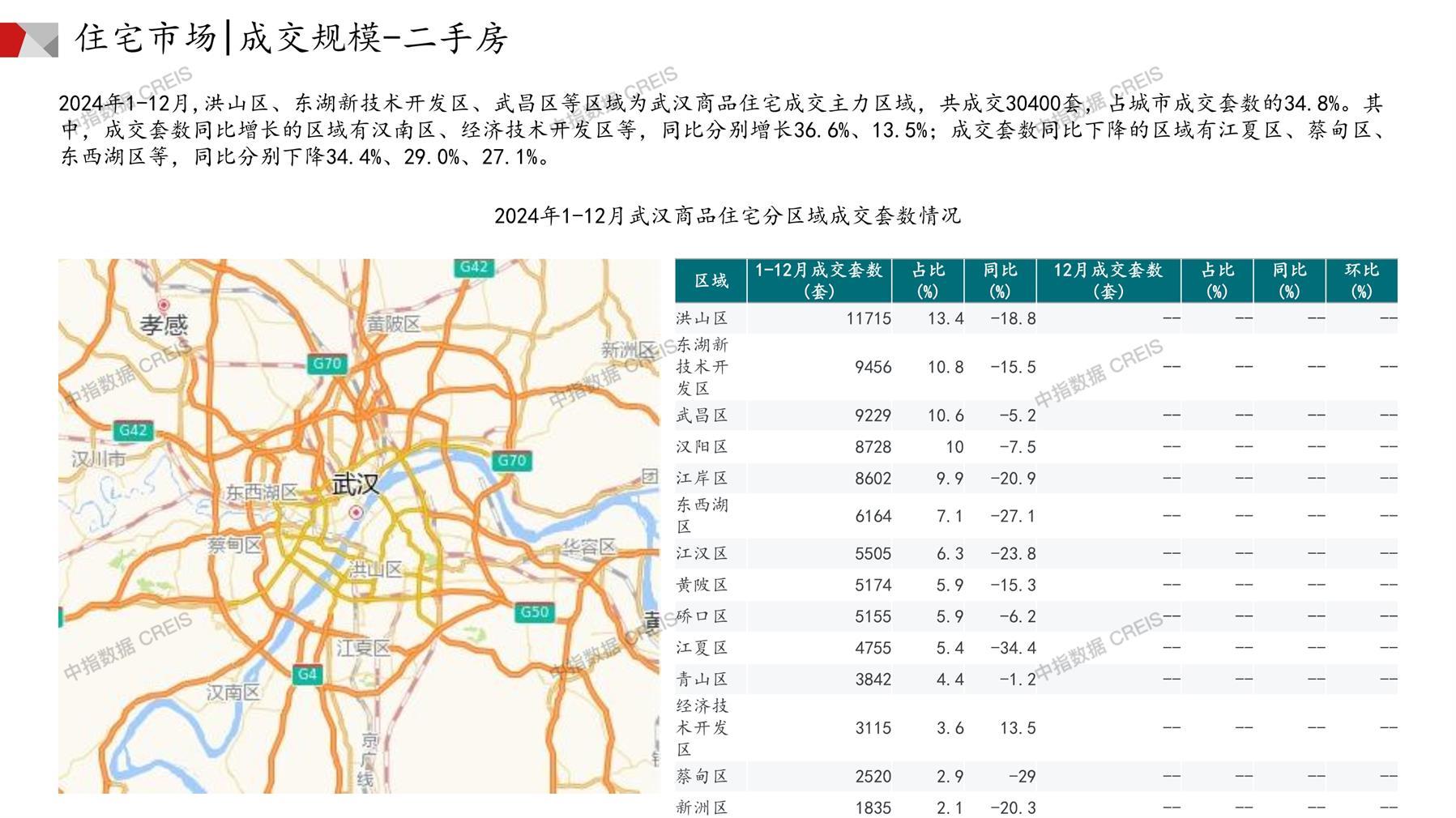Click the 汉南区 label on the map
This screenshot has height=818, width=1456.
pos(233,692)
